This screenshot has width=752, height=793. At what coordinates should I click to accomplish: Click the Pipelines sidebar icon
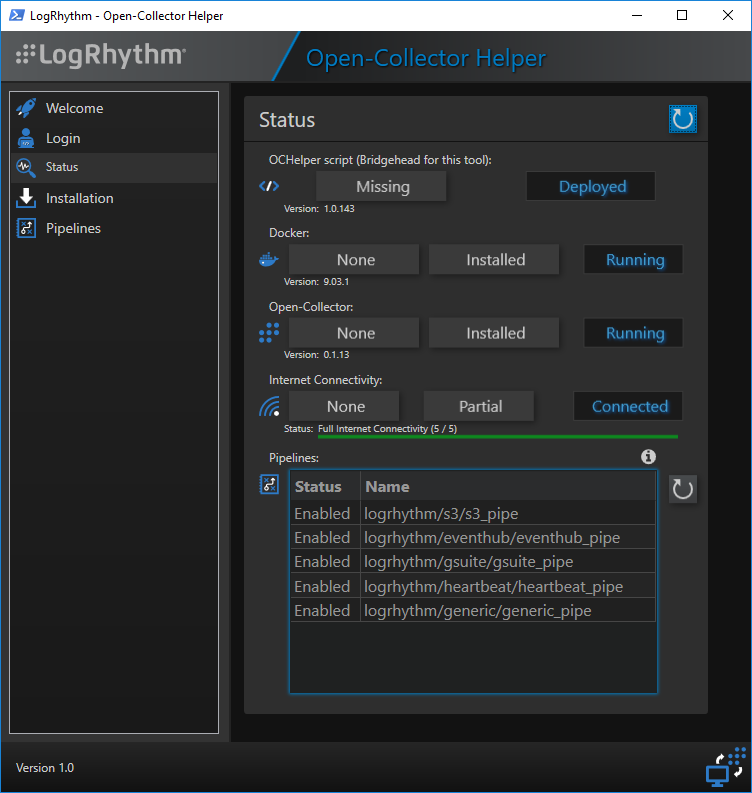click(26, 228)
